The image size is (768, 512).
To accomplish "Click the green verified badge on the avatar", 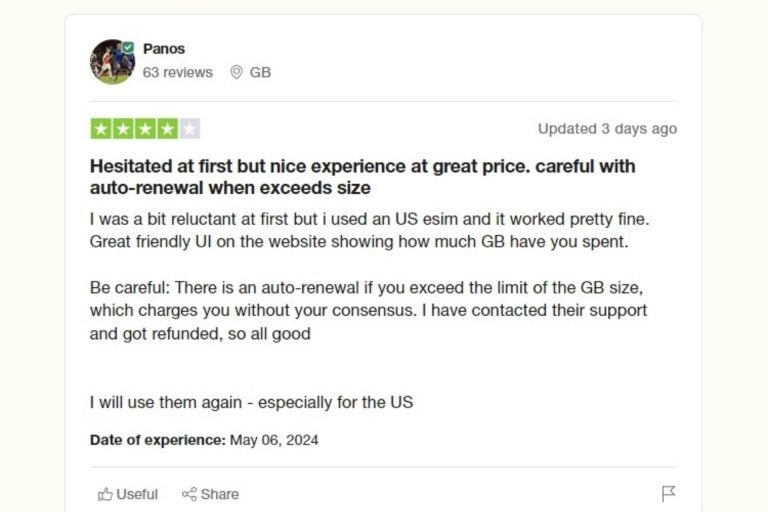I will [x=129, y=47].
